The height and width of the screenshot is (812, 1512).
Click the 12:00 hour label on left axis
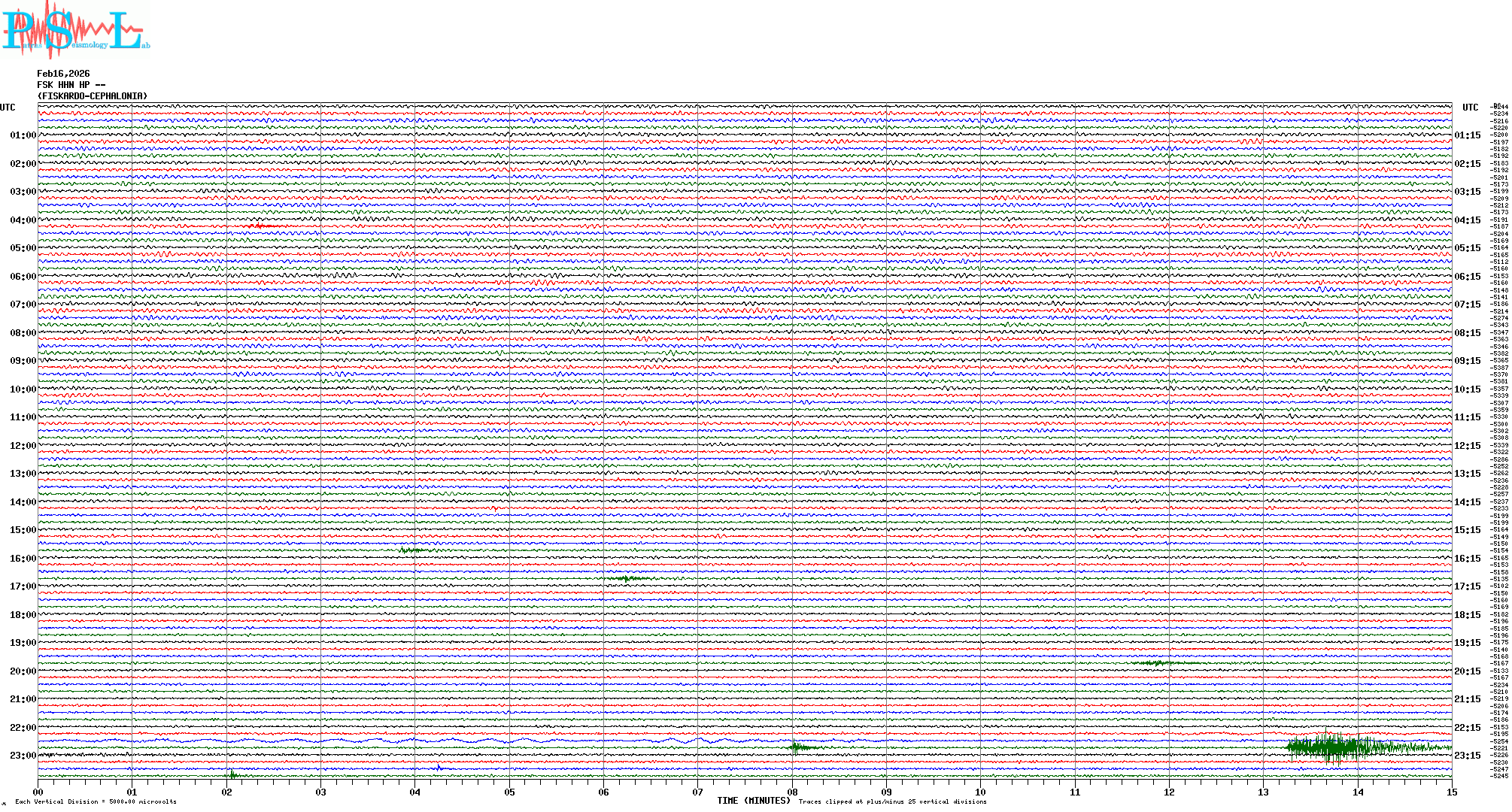pyautogui.click(x=23, y=446)
